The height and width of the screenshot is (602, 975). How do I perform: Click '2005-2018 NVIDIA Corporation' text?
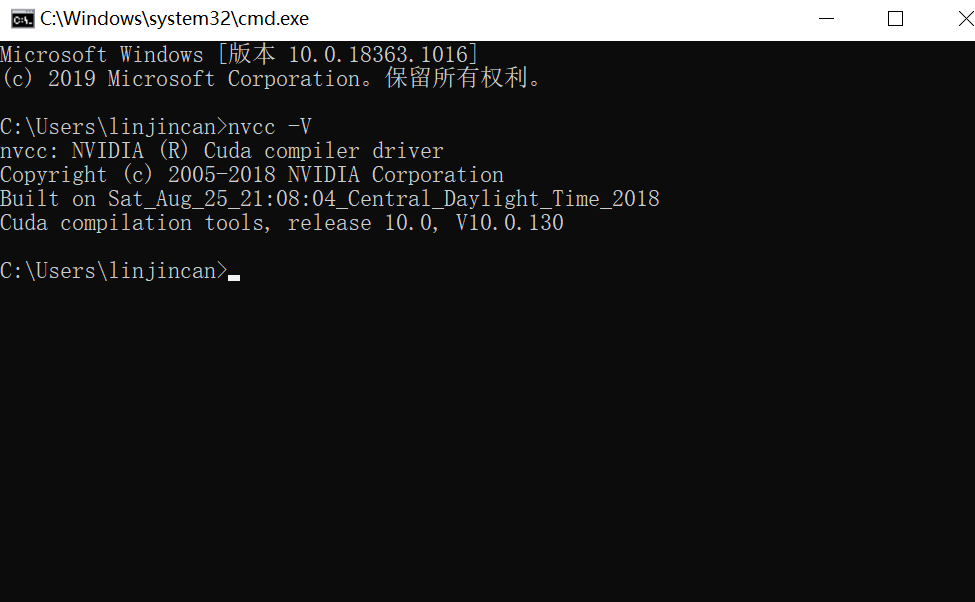click(x=336, y=175)
